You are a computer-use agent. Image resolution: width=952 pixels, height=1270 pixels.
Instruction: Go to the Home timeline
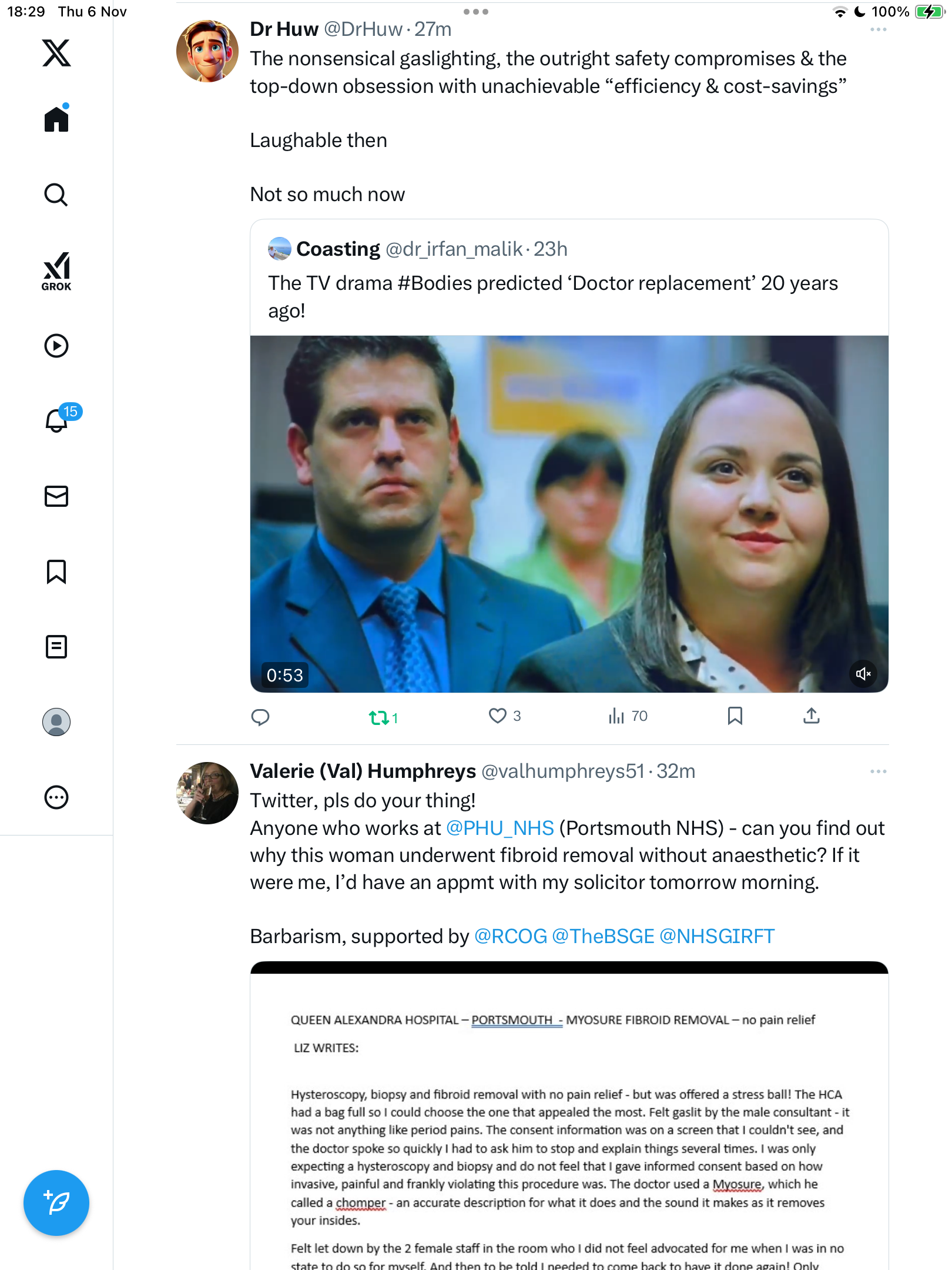pos(56,119)
